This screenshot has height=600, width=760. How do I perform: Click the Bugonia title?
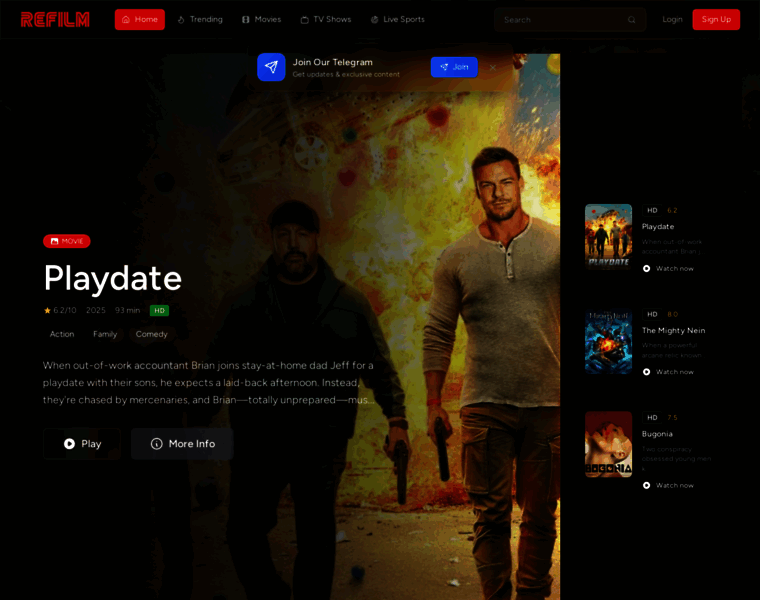click(x=657, y=434)
